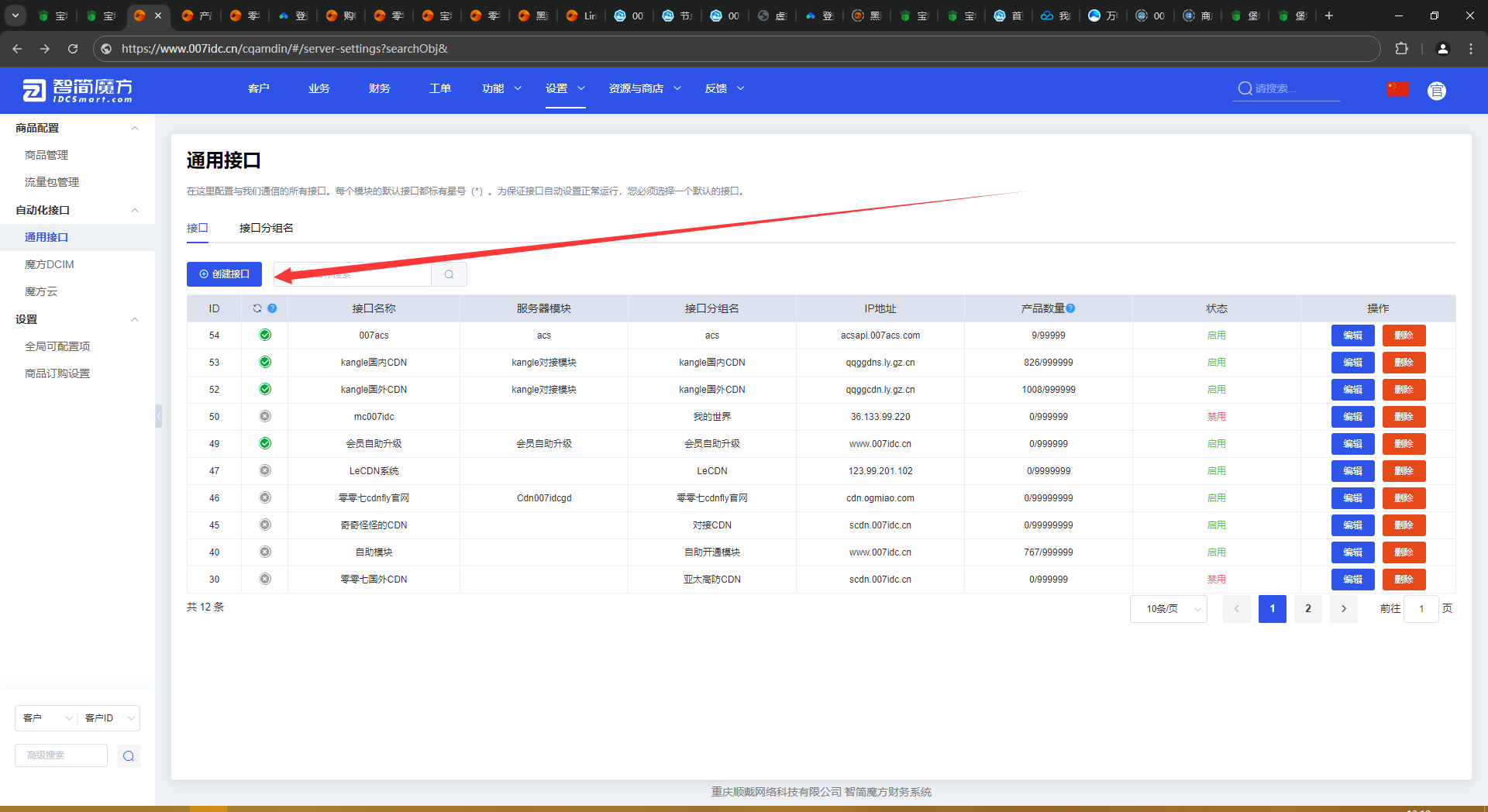Click the help icon next to refresh header

(272, 308)
